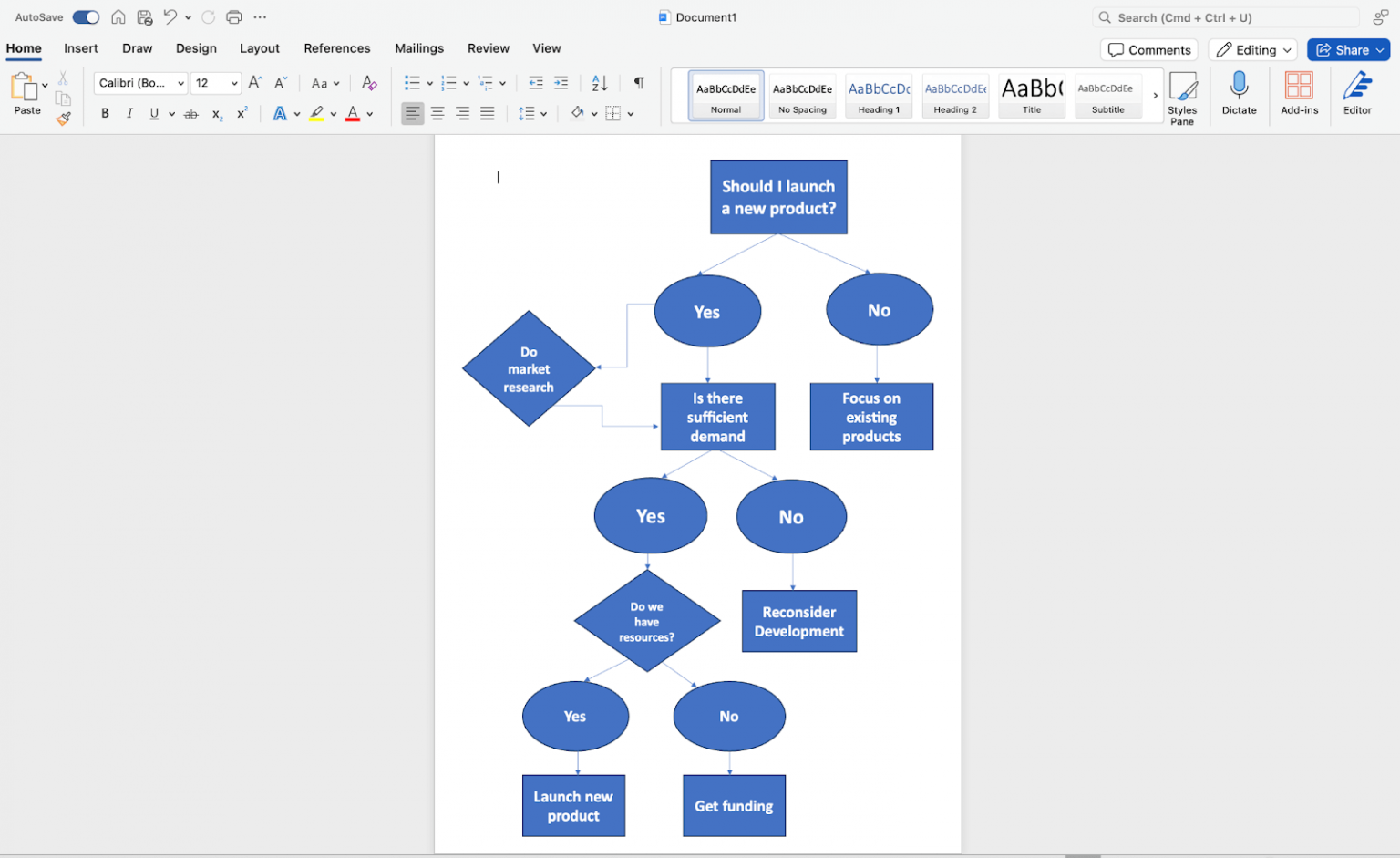
Task: Toggle bold formatting
Action: tap(105, 113)
